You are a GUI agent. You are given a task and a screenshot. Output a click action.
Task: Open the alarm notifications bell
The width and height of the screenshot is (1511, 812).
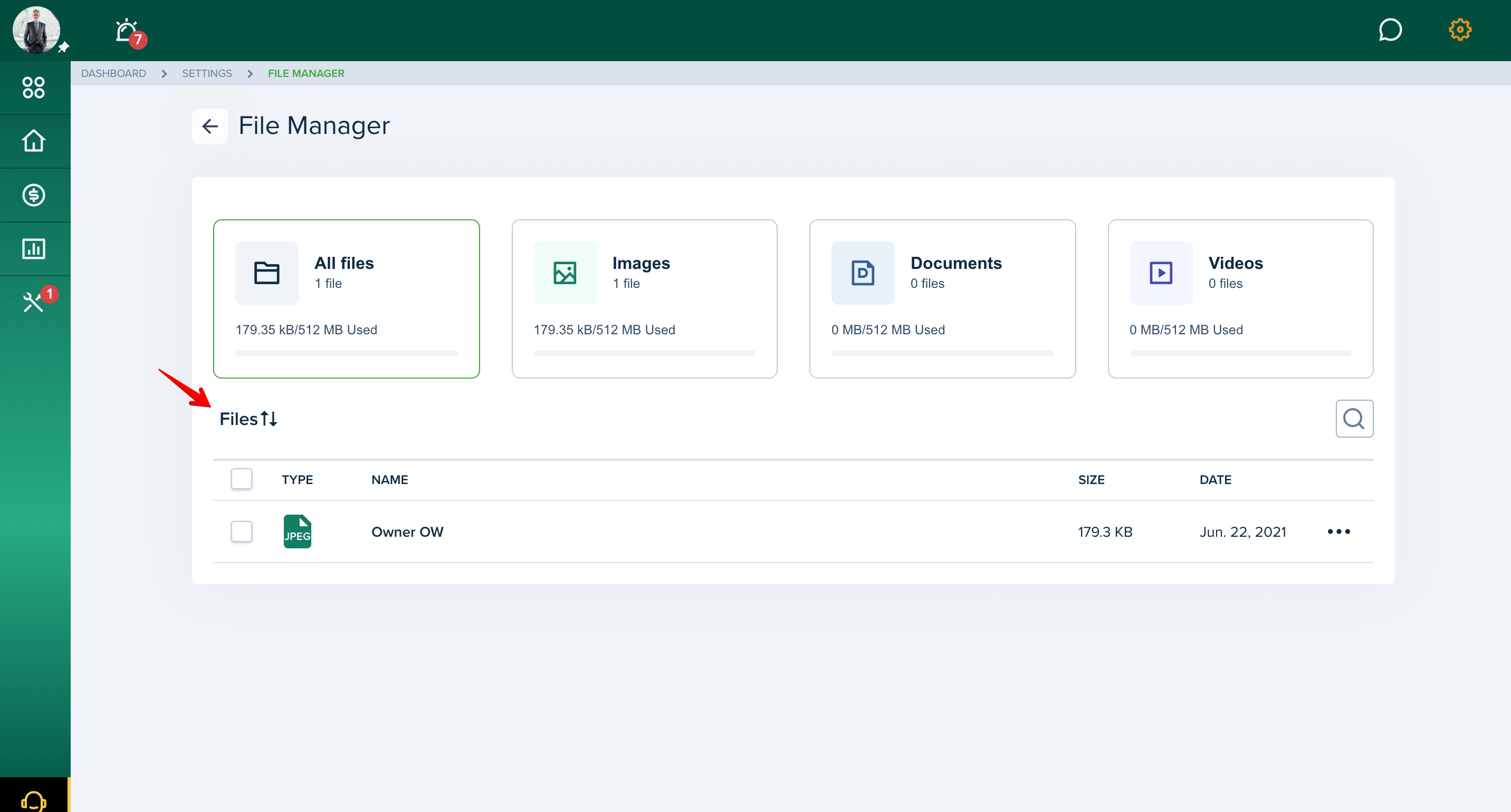[x=126, y=31]
